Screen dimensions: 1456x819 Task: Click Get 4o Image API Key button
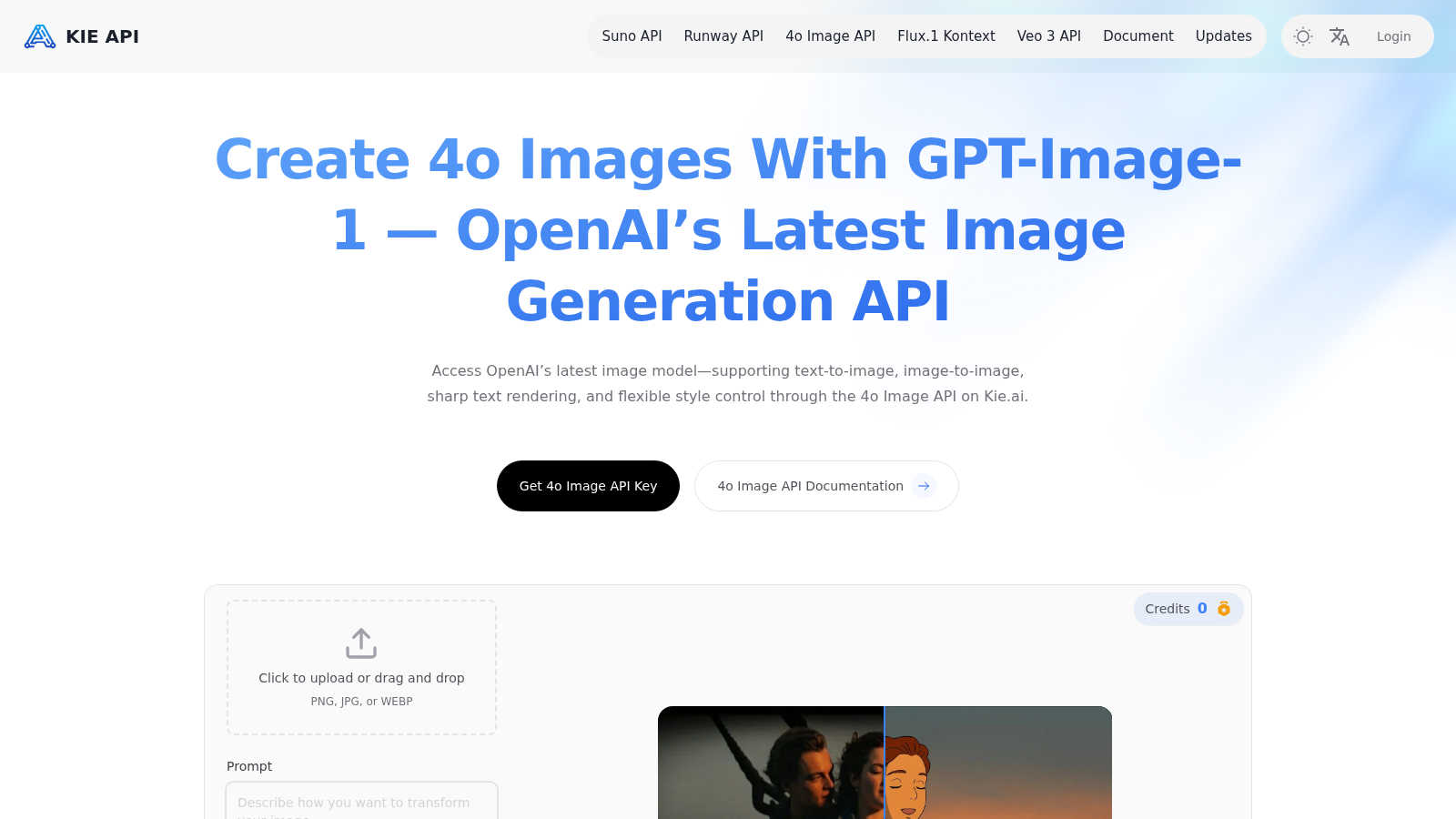[588, 486]
